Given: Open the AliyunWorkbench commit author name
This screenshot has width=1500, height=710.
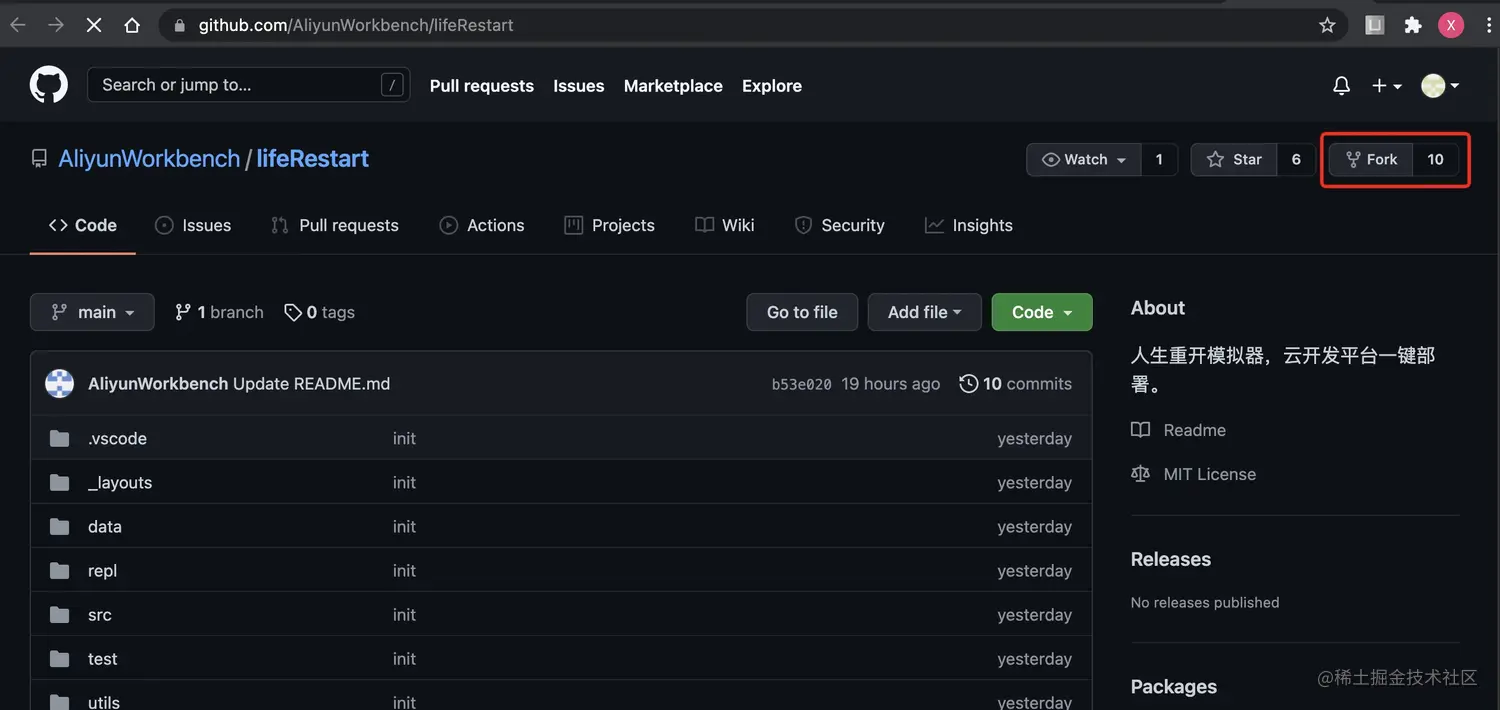Looking at the screenshot, I should point(158,384).
